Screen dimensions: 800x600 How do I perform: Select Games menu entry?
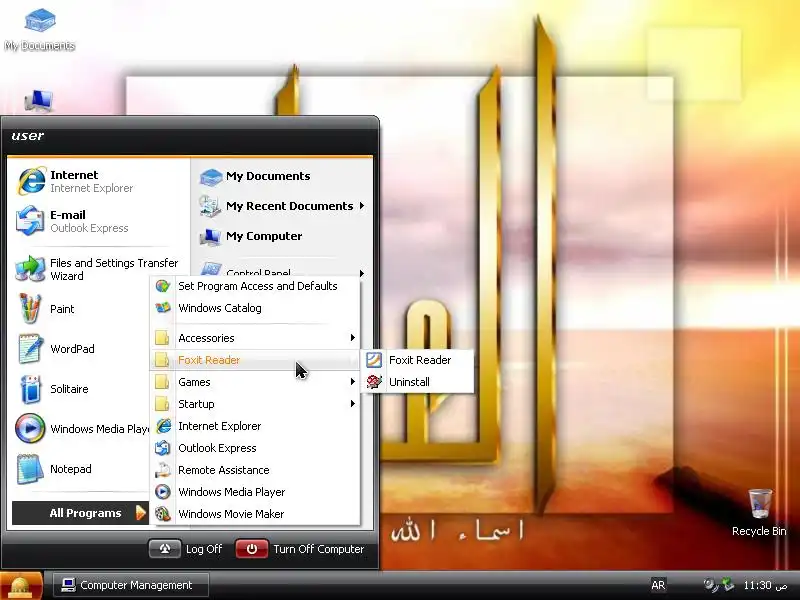click(255, 382)
